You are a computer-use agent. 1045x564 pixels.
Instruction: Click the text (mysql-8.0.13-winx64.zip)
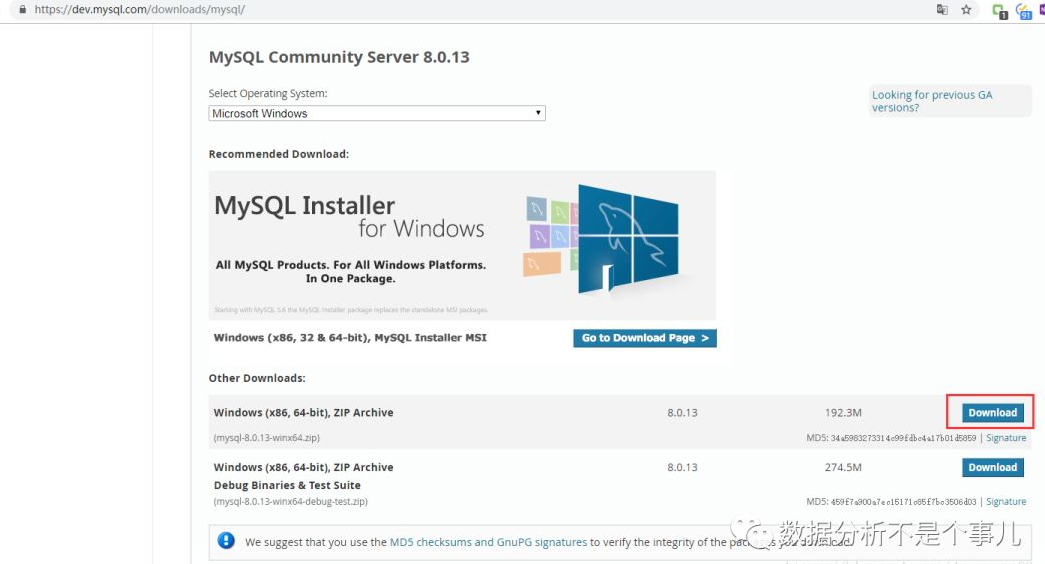[267, 438]
